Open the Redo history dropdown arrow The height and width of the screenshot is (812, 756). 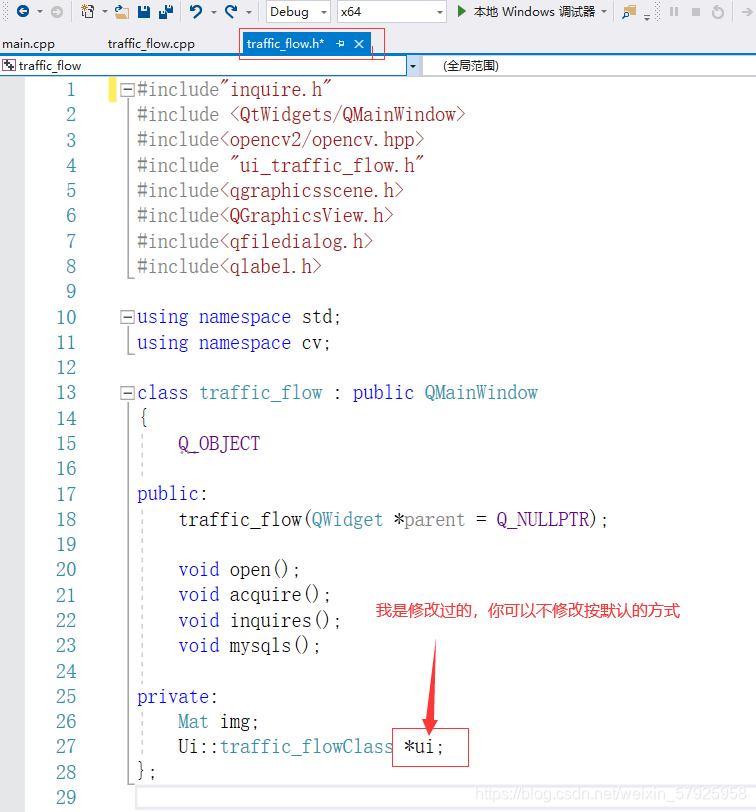[x=249, y=12]
